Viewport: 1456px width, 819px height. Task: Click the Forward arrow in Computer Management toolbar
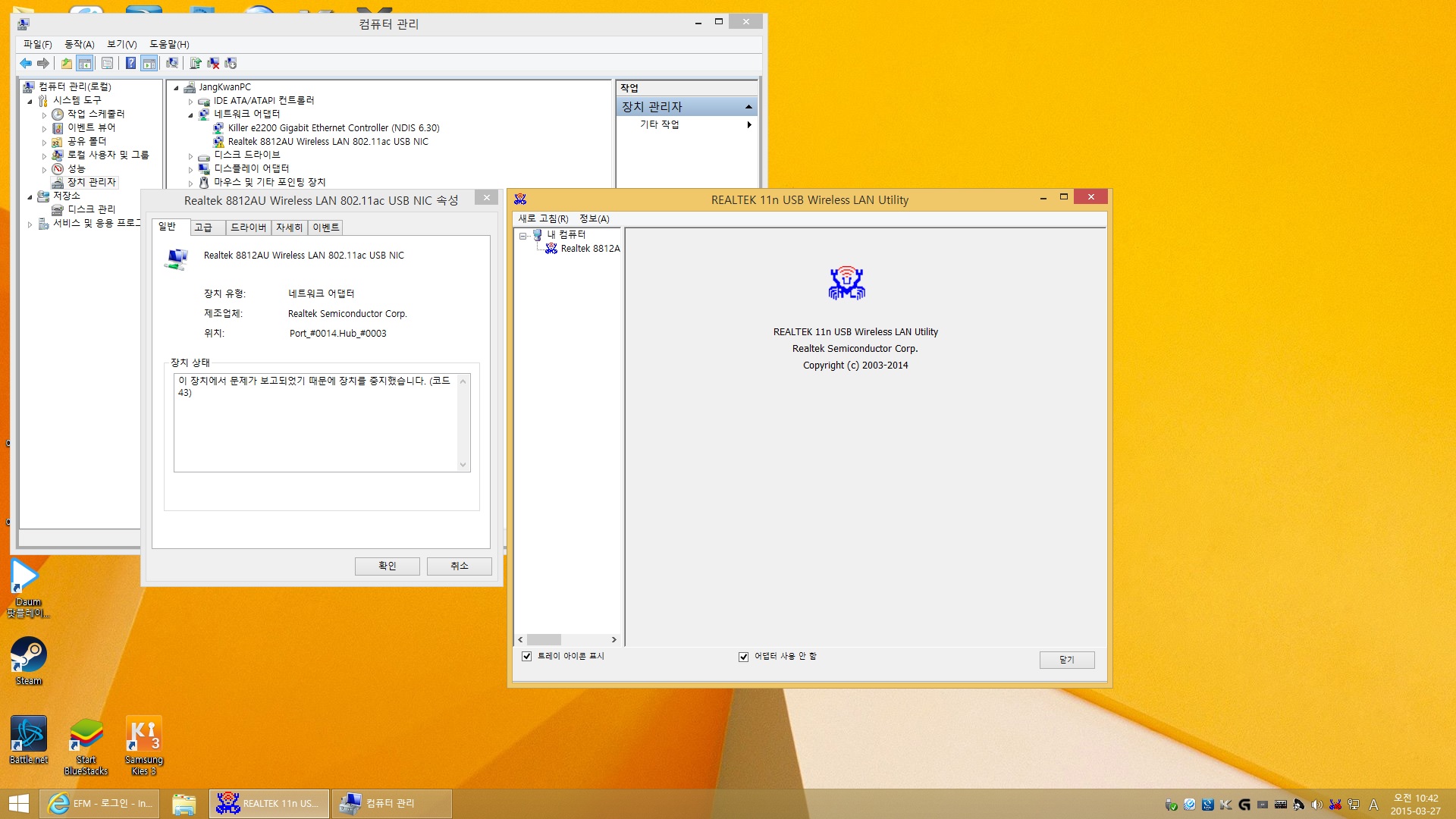[43, 63]
